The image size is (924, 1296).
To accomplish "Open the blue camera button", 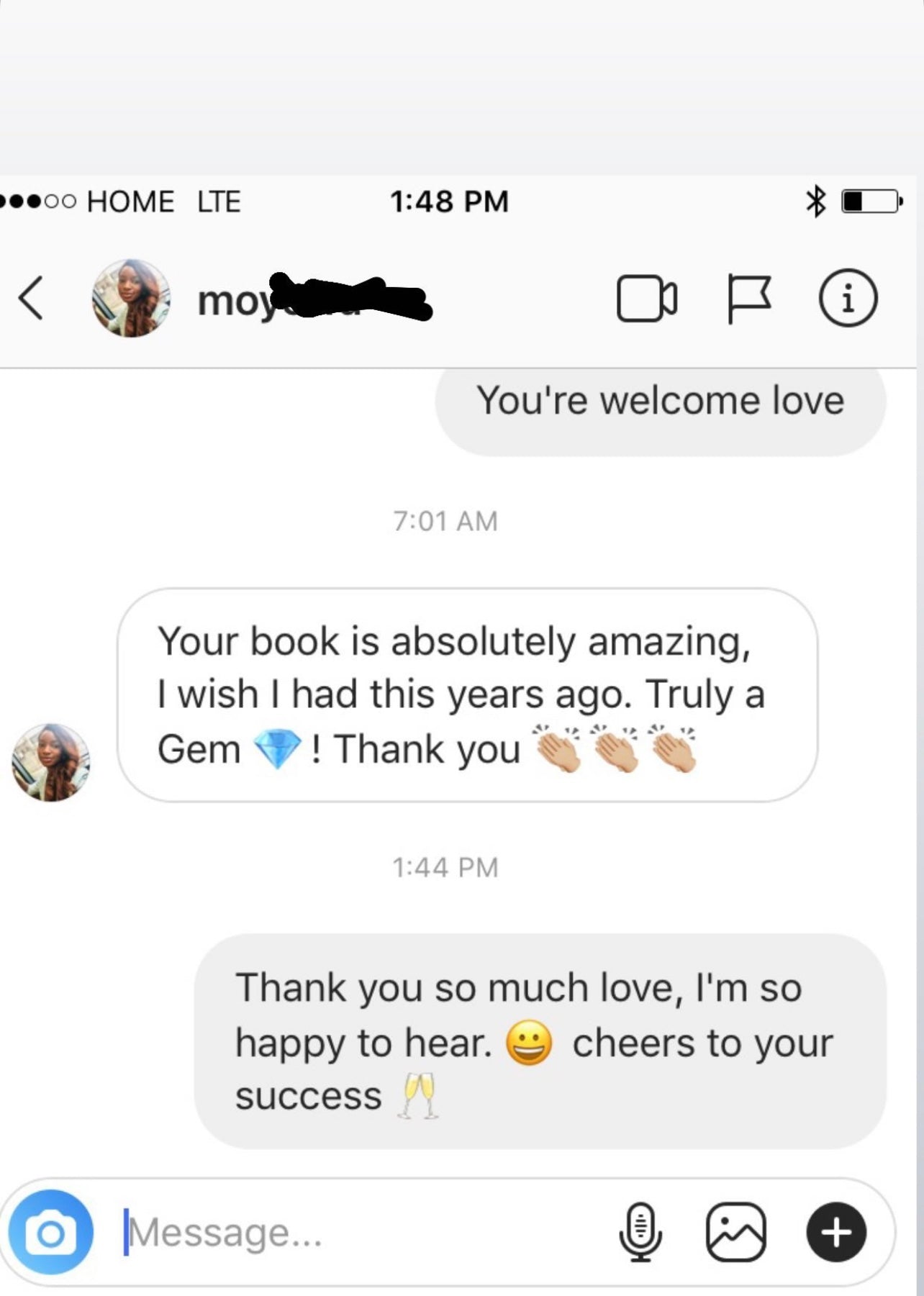I will 51,1232.
